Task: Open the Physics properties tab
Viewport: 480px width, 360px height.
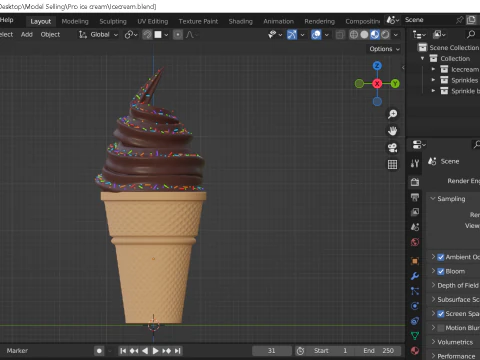Action: (x=415, y=306)
